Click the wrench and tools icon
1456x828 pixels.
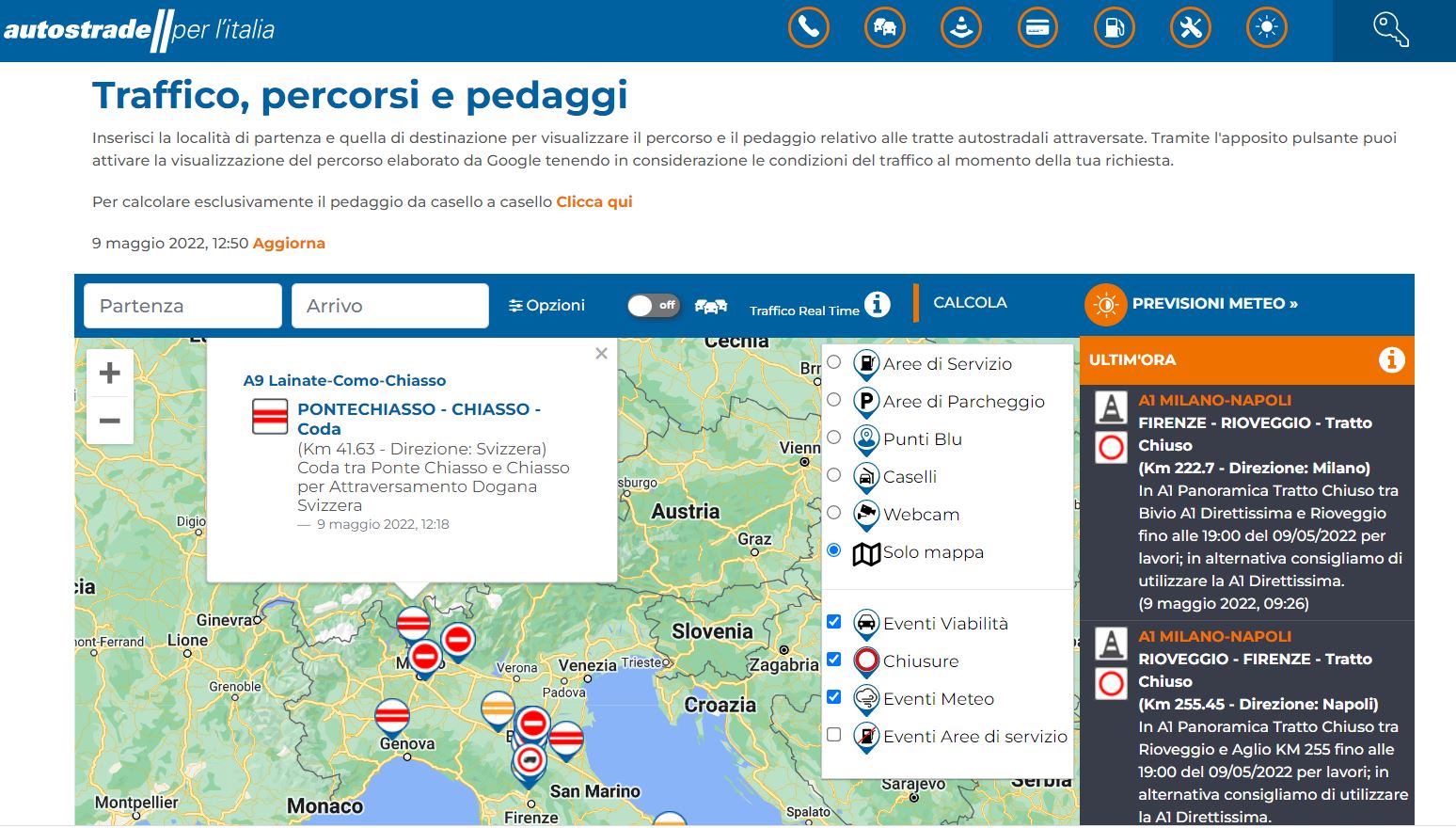(x=1190, y=27)
